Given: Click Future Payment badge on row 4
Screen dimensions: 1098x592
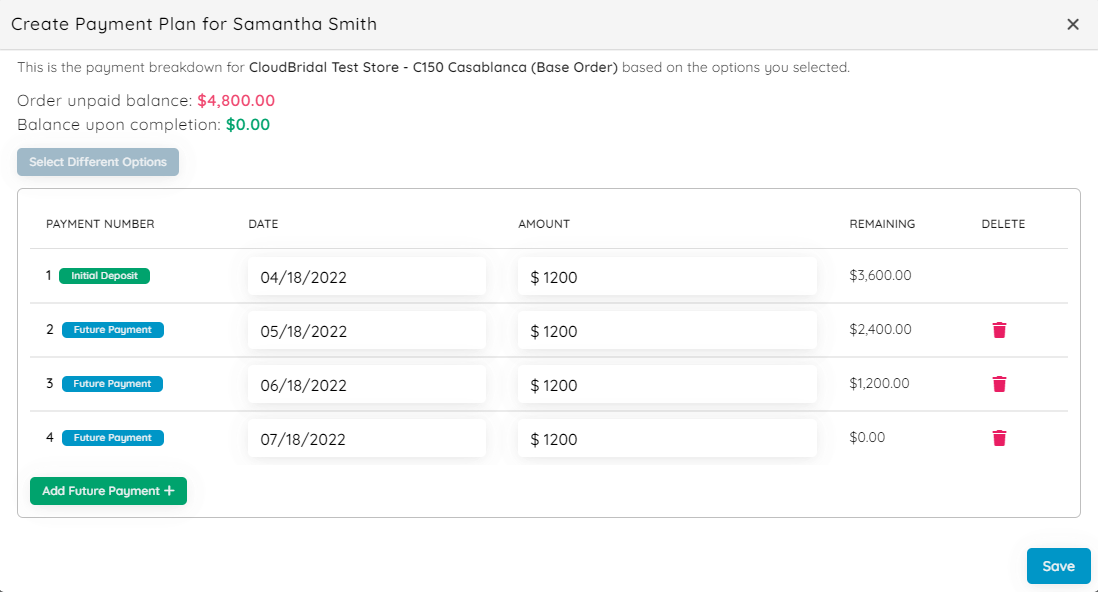Looking at the screenshot, I should pyautogui.click(x=112, y=438).
